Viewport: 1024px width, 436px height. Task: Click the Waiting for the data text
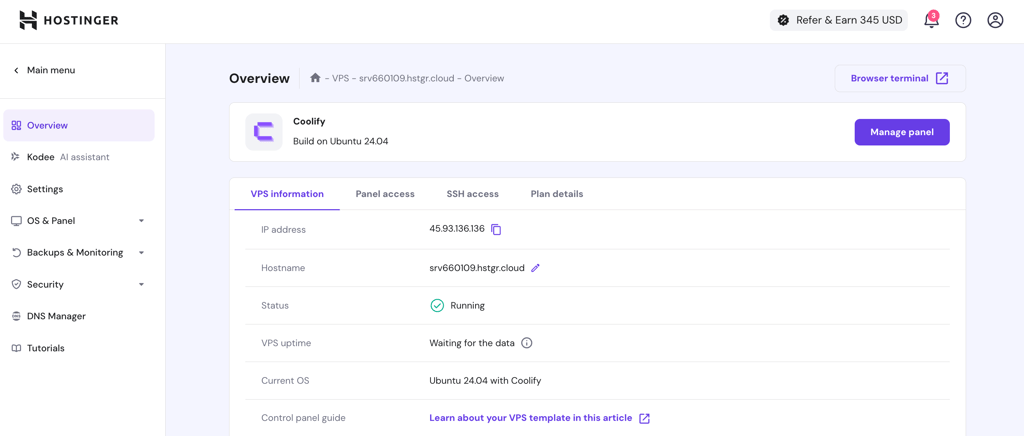coord(472,343)
